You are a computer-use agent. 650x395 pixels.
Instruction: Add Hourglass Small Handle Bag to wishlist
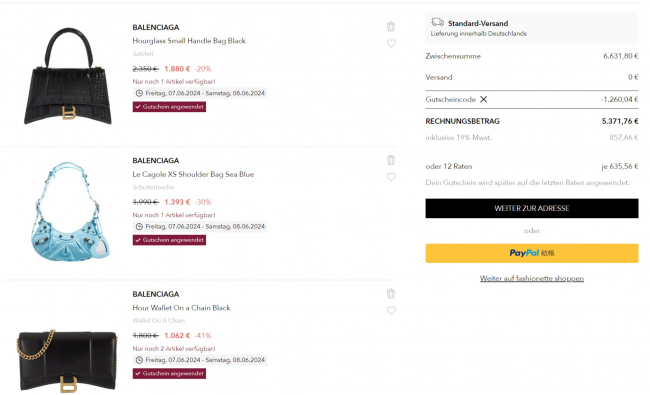point(391,43)
